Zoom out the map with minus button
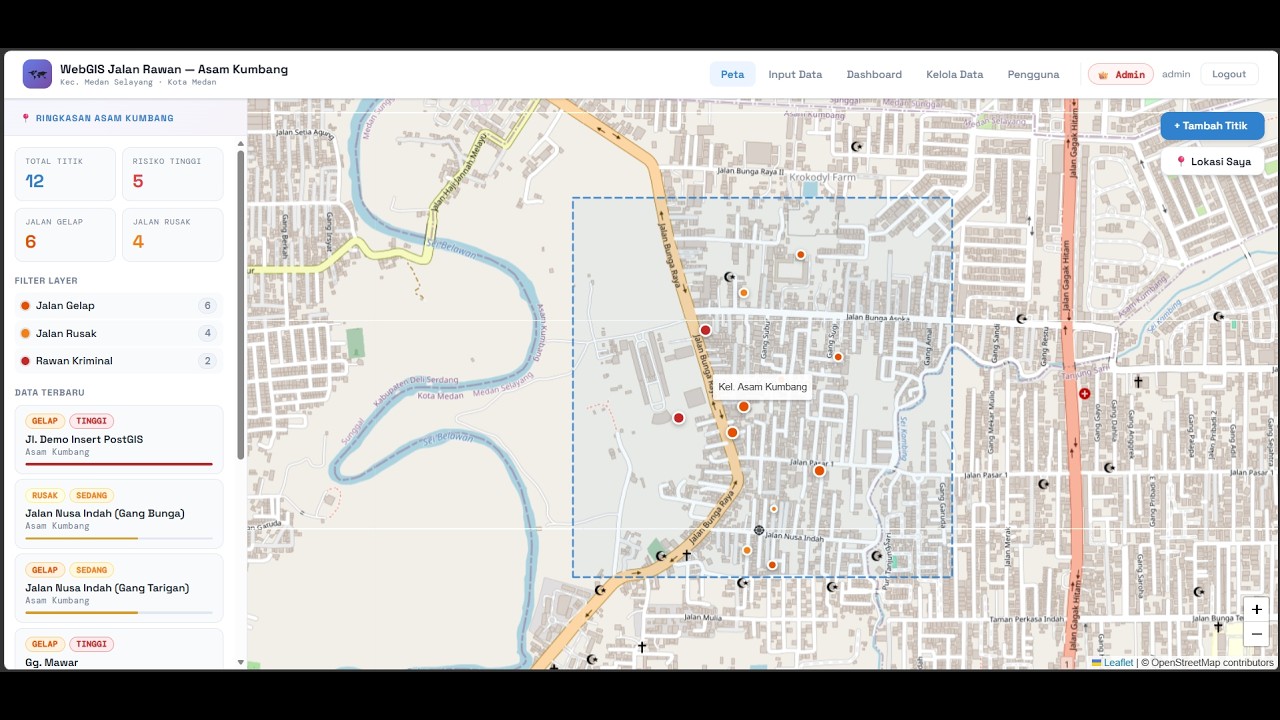Viewport: 1280px width, 720px height. [1256, 633]
